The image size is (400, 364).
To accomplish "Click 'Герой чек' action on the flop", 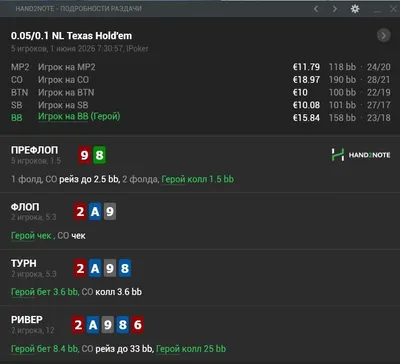I will click(x=31, y=236).
